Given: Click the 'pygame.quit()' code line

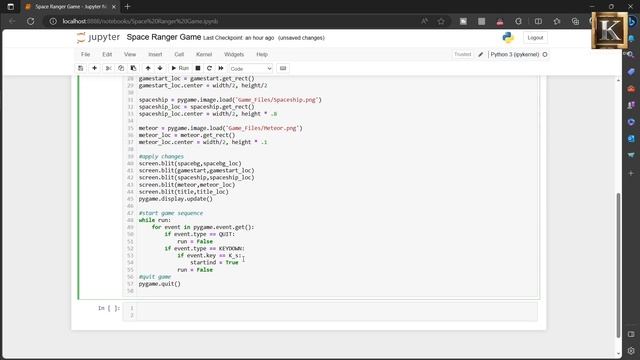Looking at the screenshot, I should [x=159, y=284].
